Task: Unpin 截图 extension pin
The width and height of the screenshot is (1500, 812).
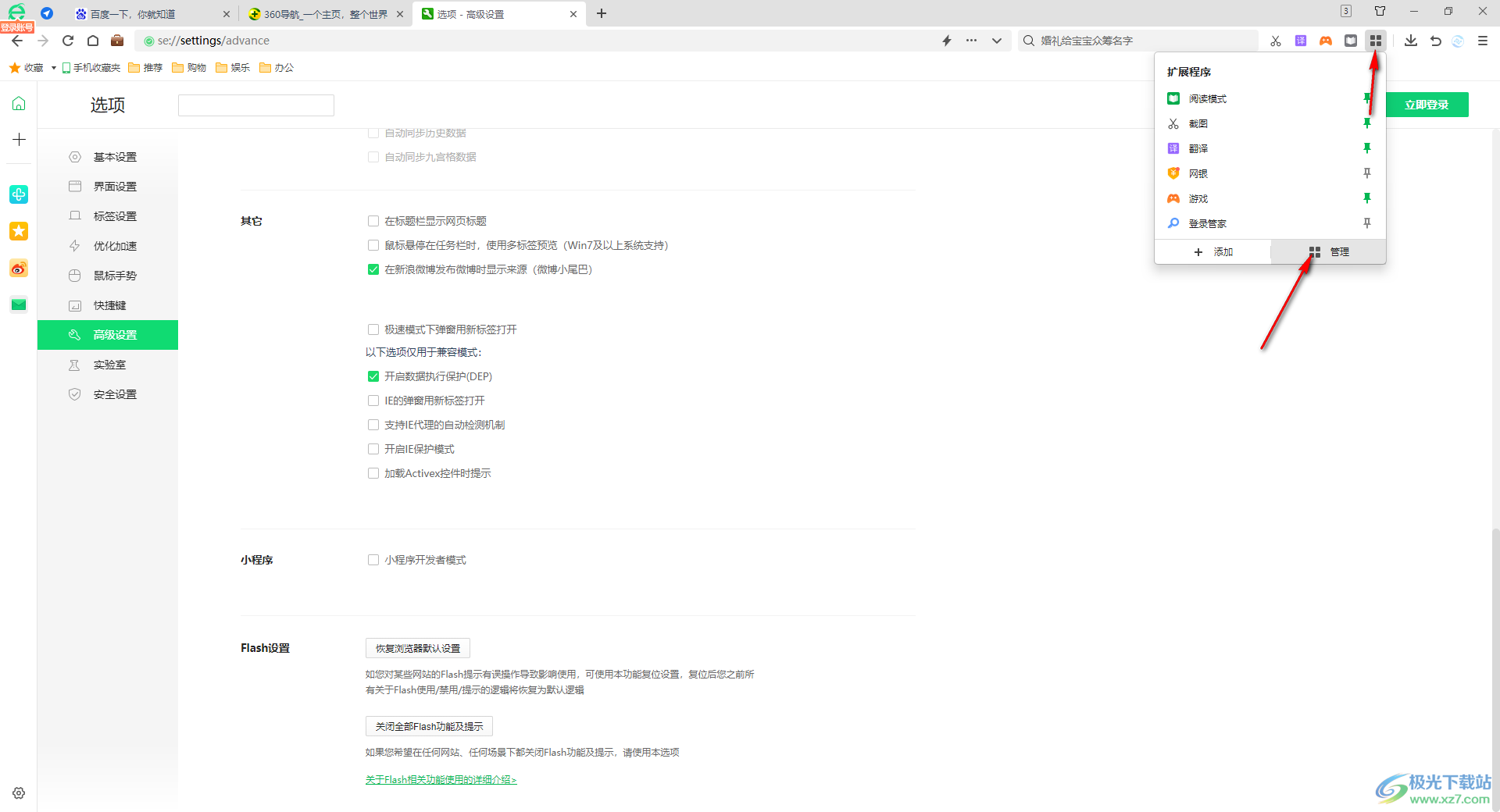Action: (x=1367, y=123)
